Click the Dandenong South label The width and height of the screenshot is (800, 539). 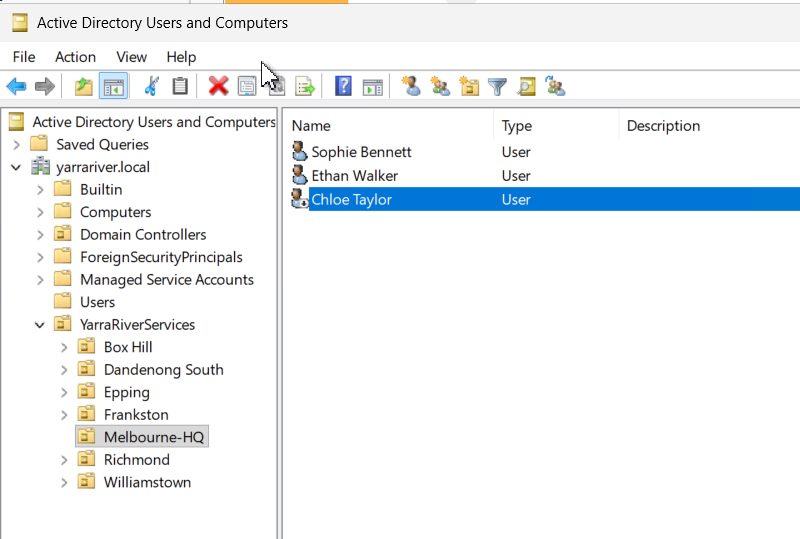[x=164, y=370]
